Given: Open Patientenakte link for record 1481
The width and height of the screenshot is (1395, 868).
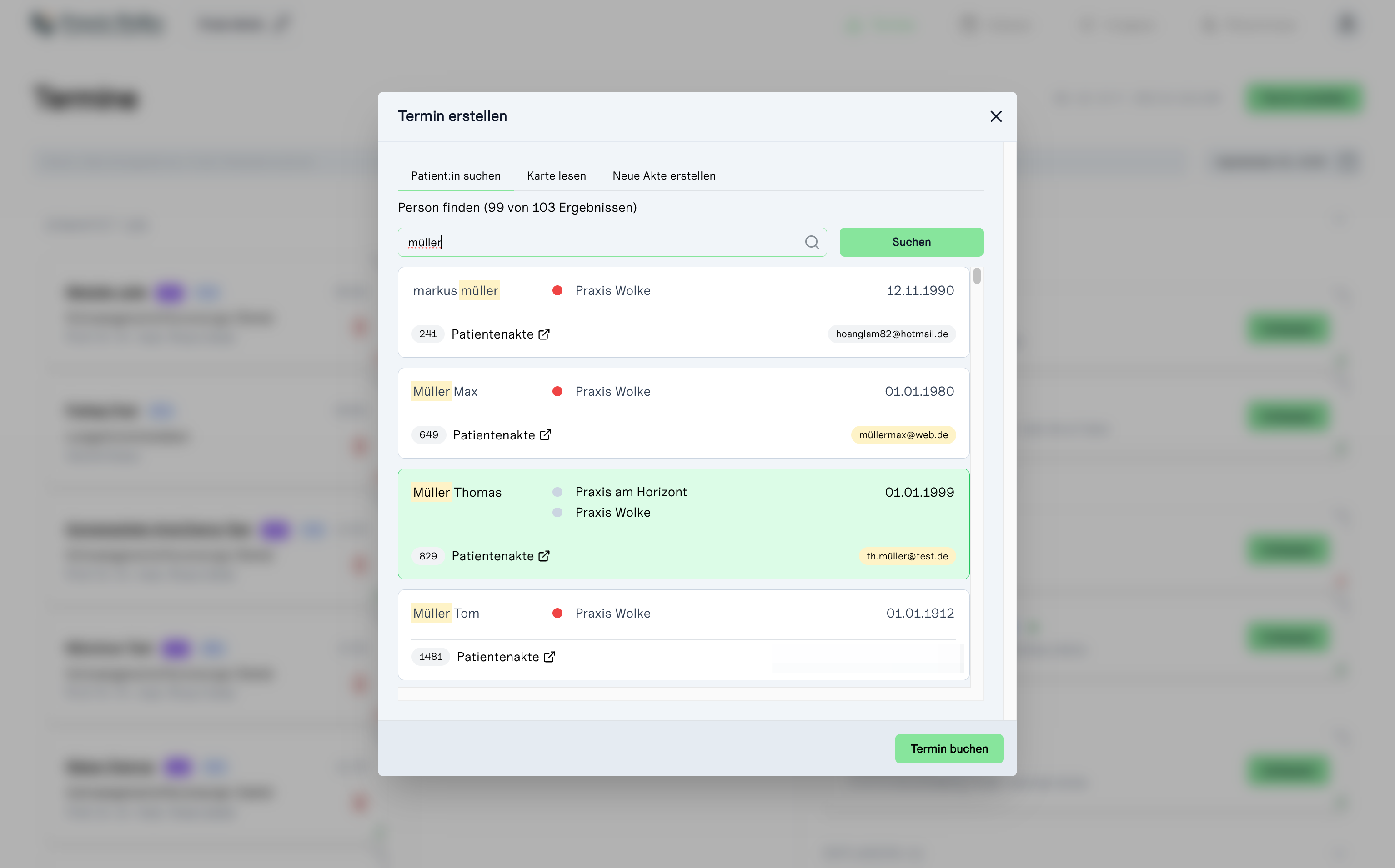Looking at the screenshot, I should point(497,657).
